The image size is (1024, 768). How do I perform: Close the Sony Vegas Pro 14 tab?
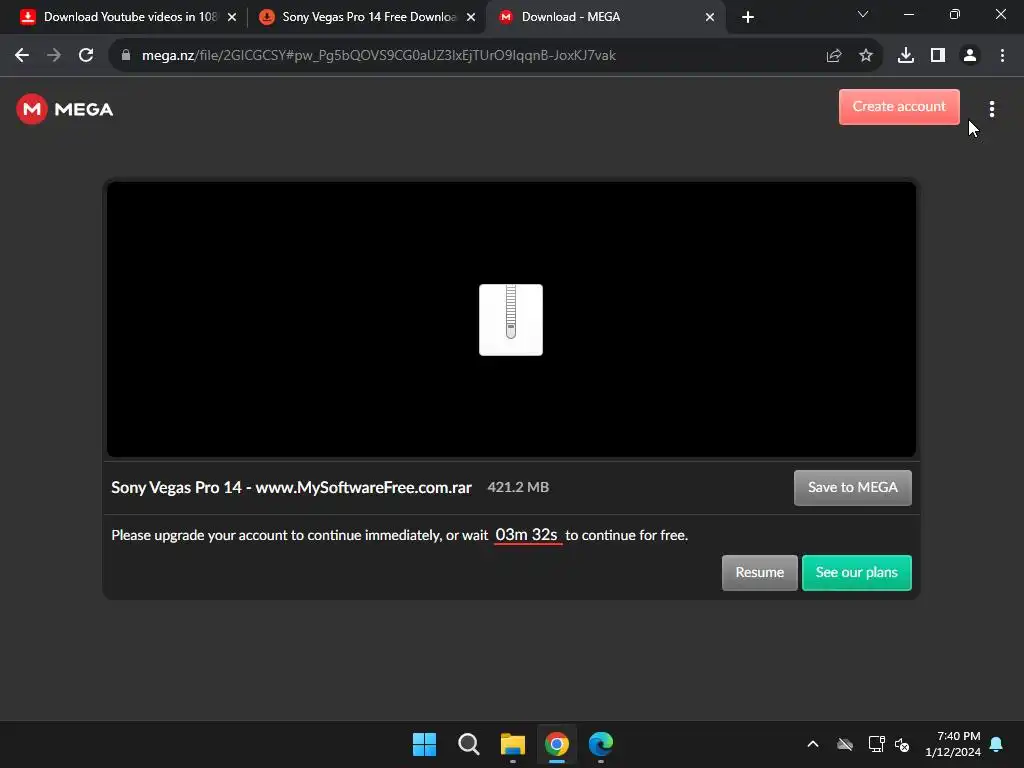471,17
